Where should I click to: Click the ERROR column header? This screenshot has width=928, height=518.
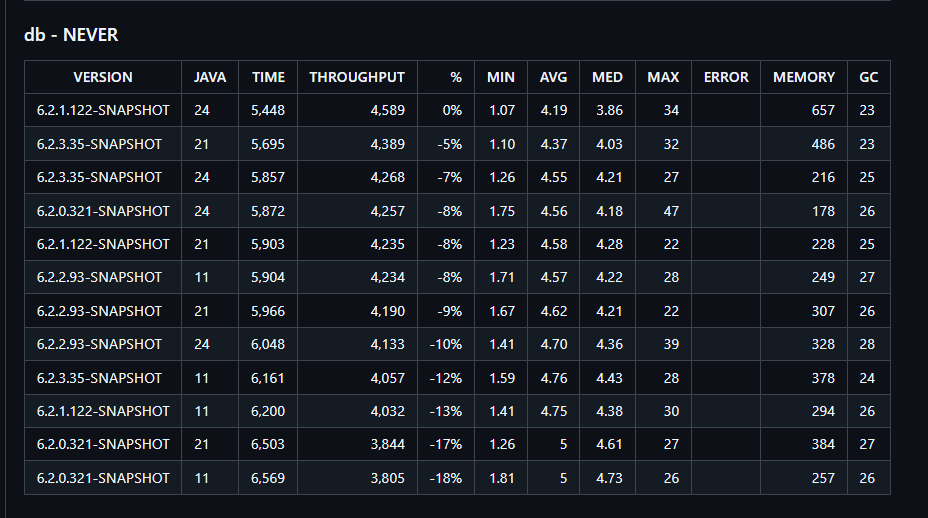pyautogui.click(x=726, y=77)
